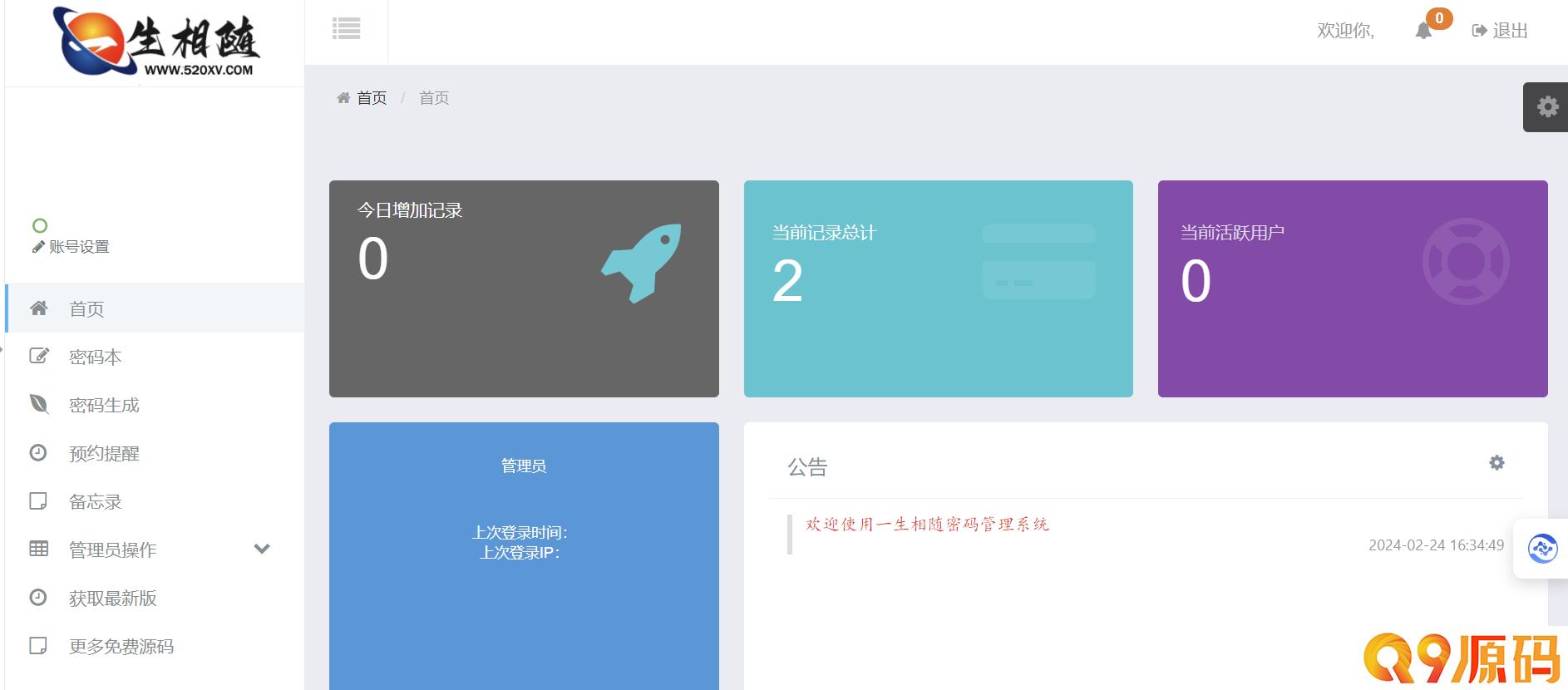Click the clock icon for 获取最新版
Viewport: 1568px width, 690px height.
(x=38, y=597)
